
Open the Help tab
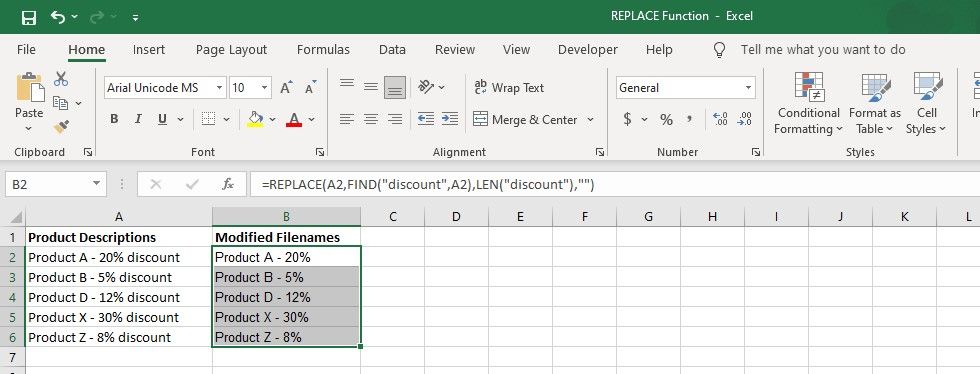(659, 49)
